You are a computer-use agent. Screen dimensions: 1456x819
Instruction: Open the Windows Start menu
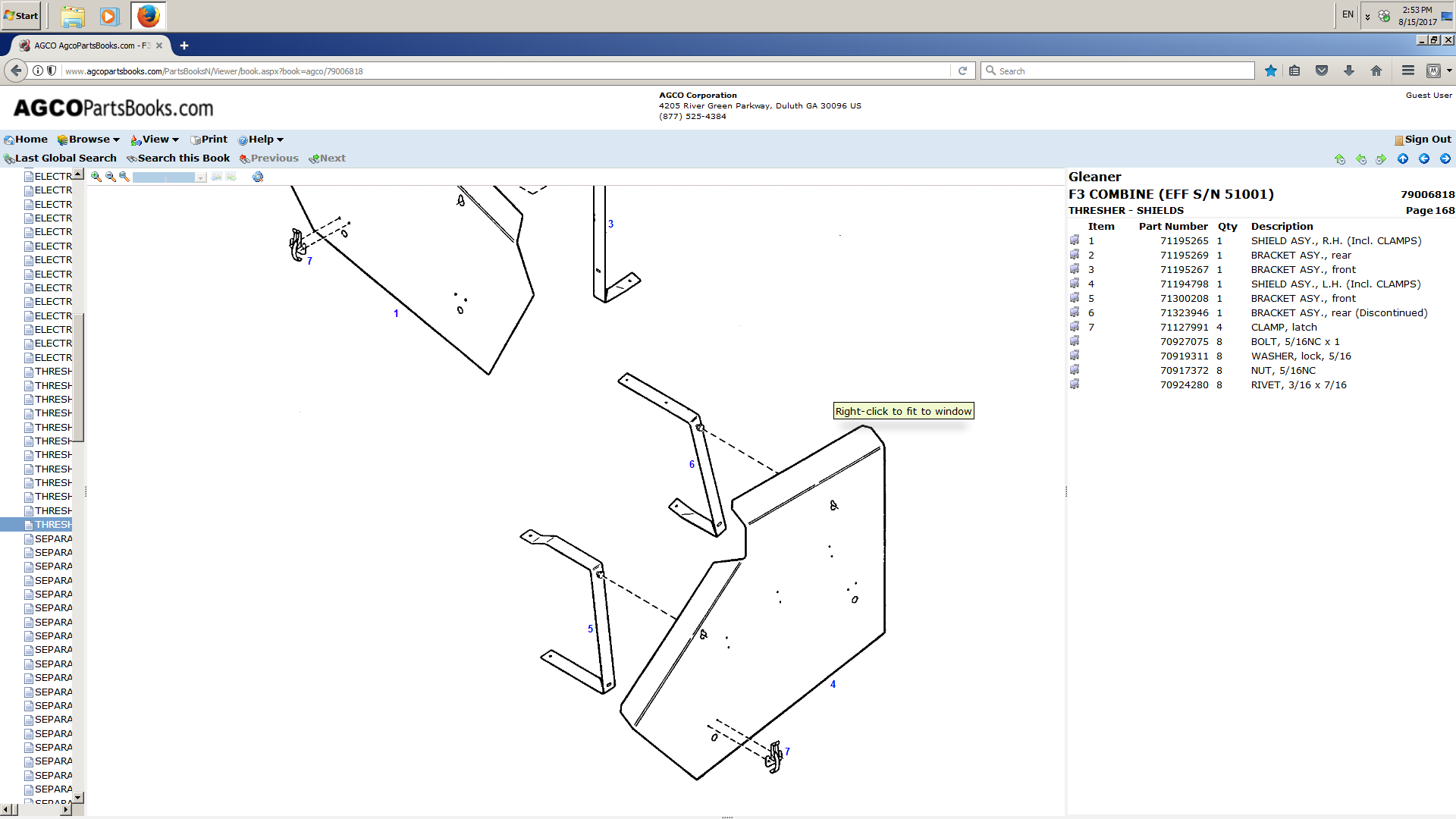pos(21,15)
